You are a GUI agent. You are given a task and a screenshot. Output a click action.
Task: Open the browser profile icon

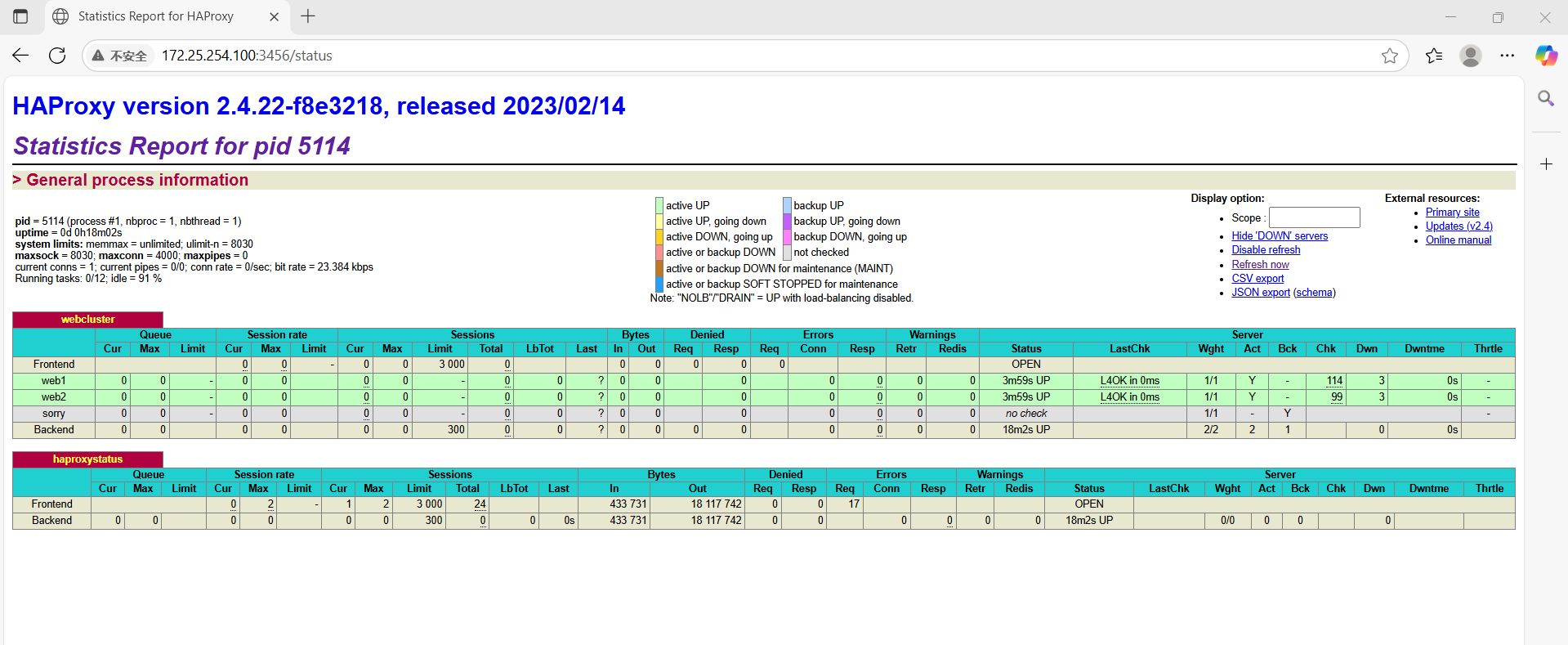pyautogui.click(x=1471, y=56)
